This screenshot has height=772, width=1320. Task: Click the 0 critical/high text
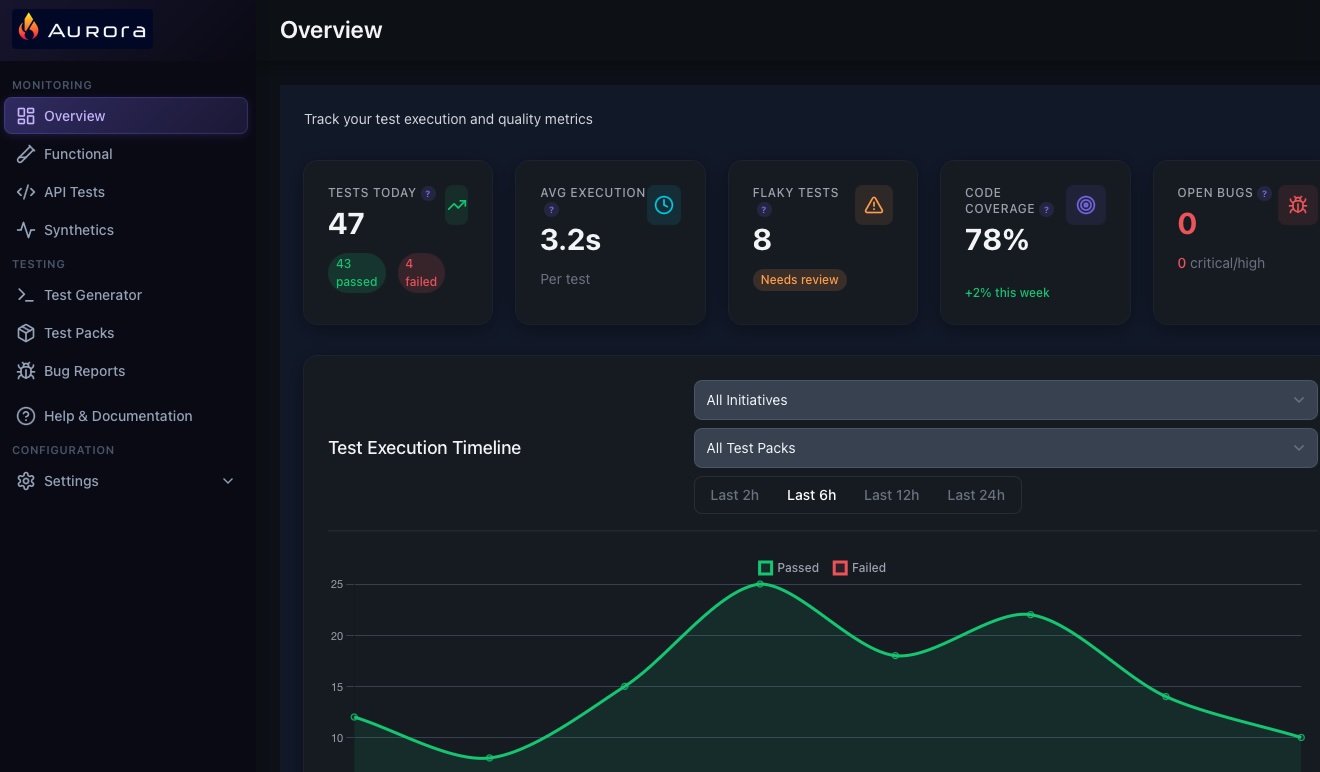tap(1221, 263)
